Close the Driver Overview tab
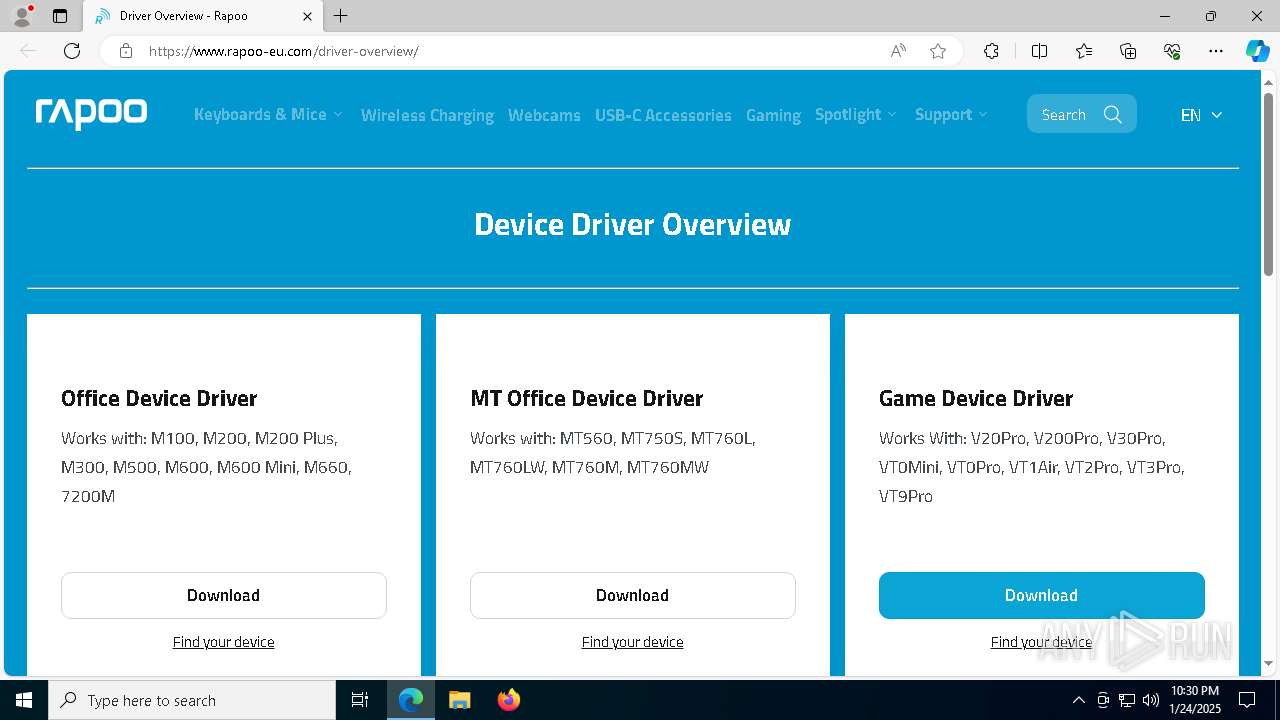 coord(307,16)
